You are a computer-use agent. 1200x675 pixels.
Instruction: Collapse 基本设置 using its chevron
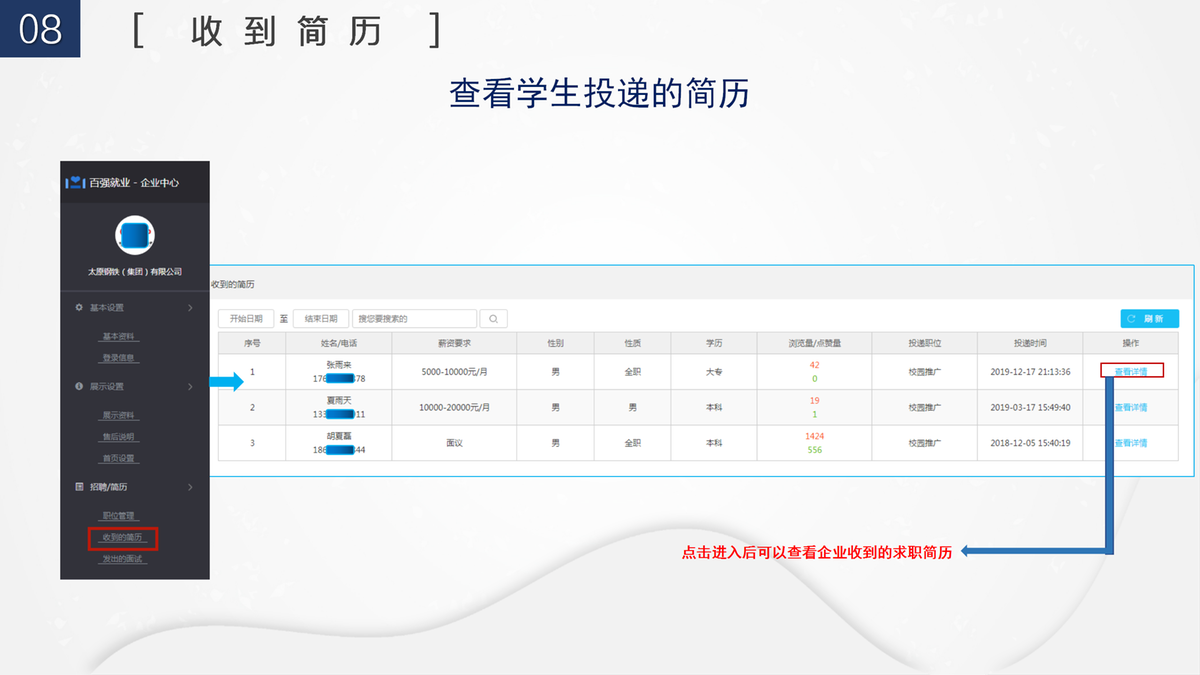click(x=190, y=307)
